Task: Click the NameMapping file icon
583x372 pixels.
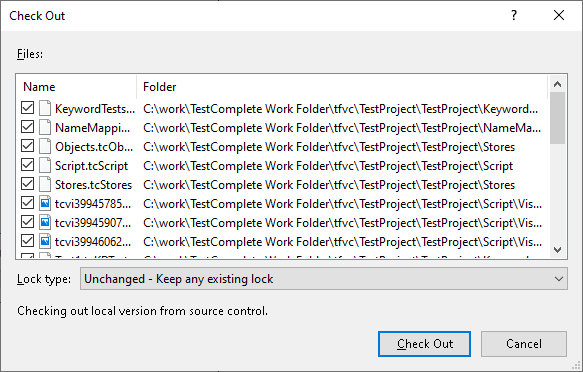Action: click(x=45, y=127)
